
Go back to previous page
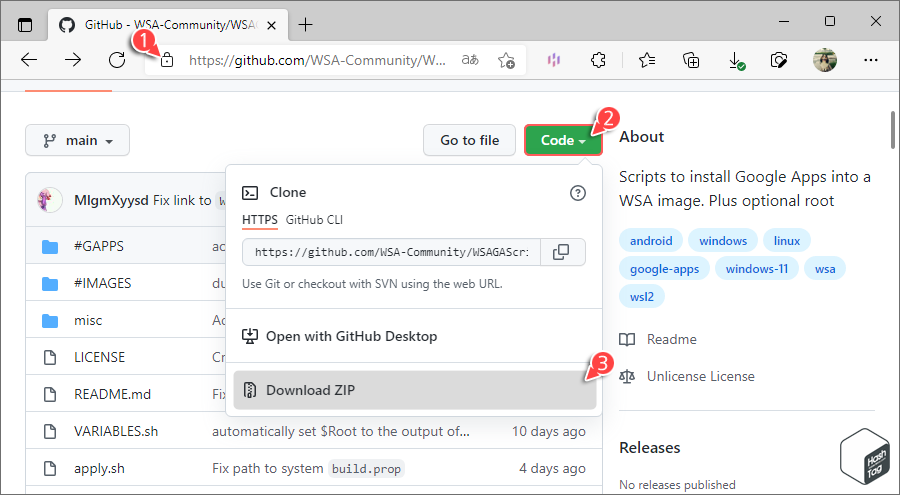[x=29, y=60]
